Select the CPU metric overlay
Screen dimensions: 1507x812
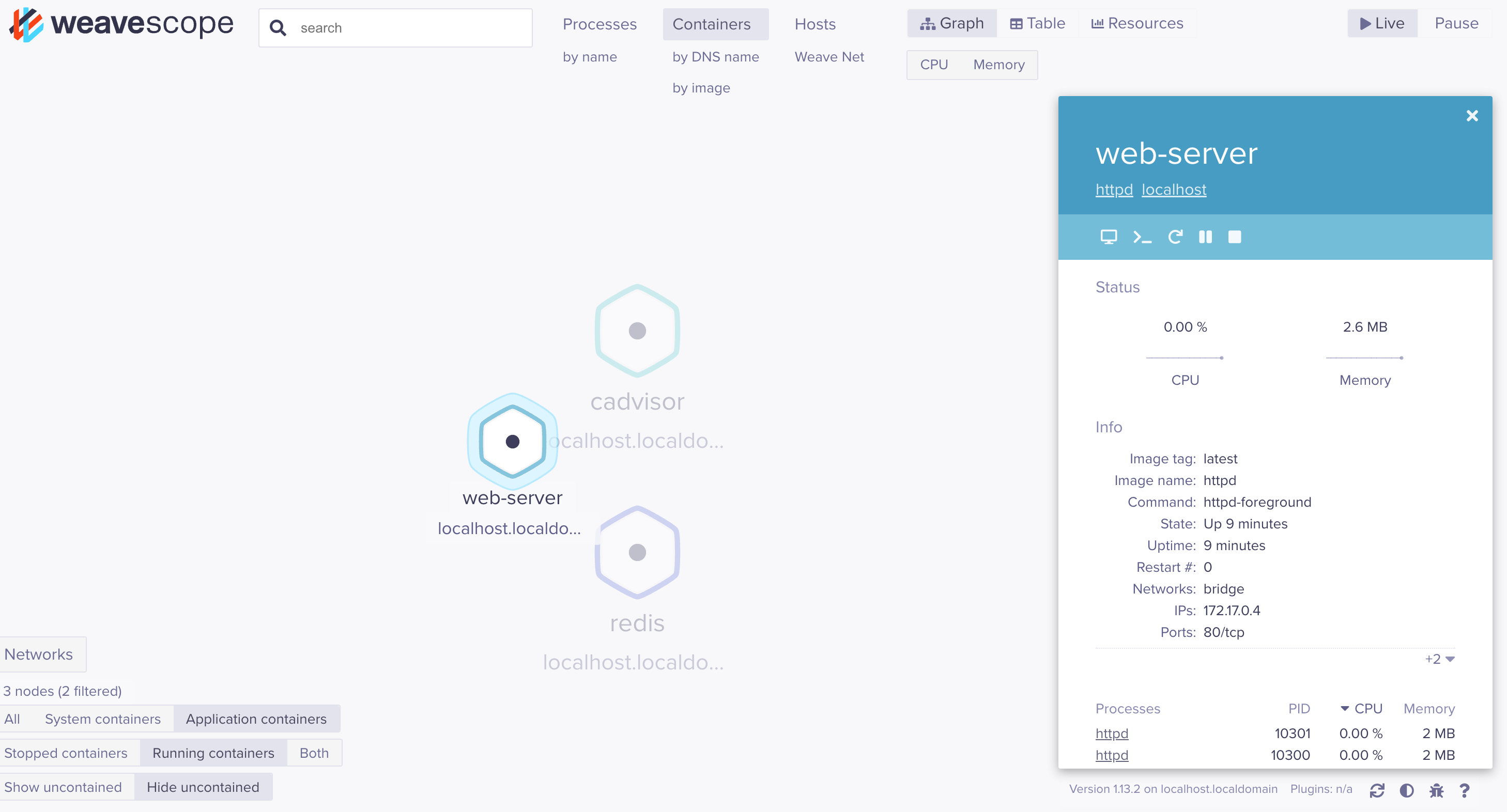(934, 64)
